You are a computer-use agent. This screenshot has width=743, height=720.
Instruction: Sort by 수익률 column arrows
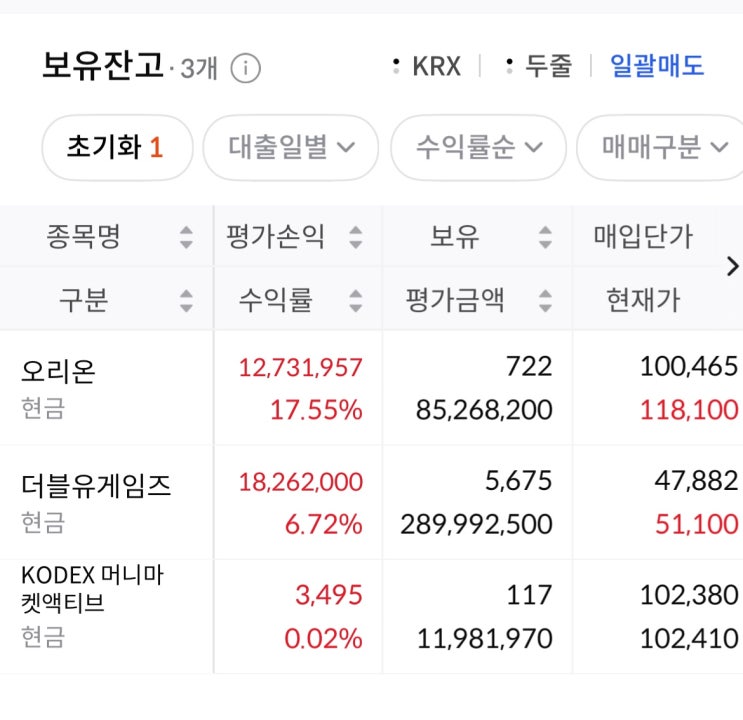356,299
